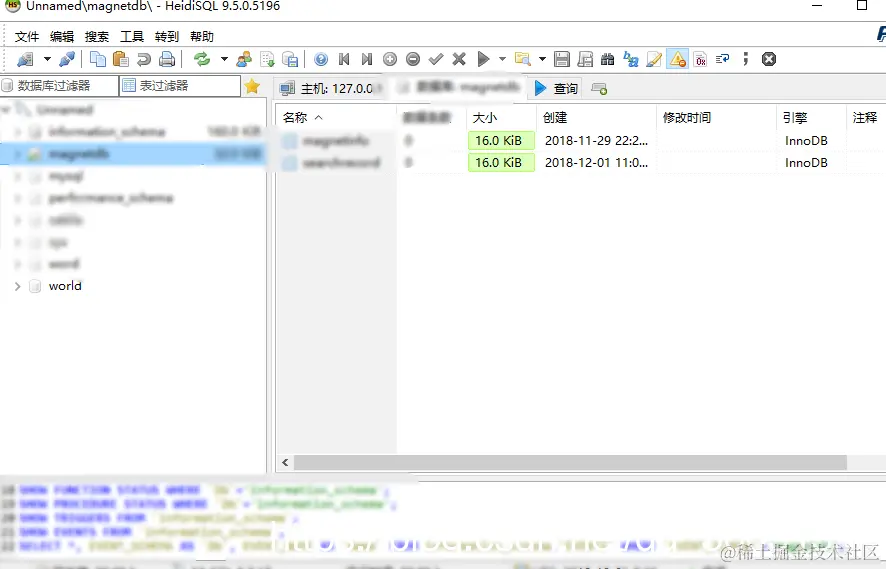
Task: Click the 2018-12-01 11:0... creation cell
Action: (x=596, y=163)
